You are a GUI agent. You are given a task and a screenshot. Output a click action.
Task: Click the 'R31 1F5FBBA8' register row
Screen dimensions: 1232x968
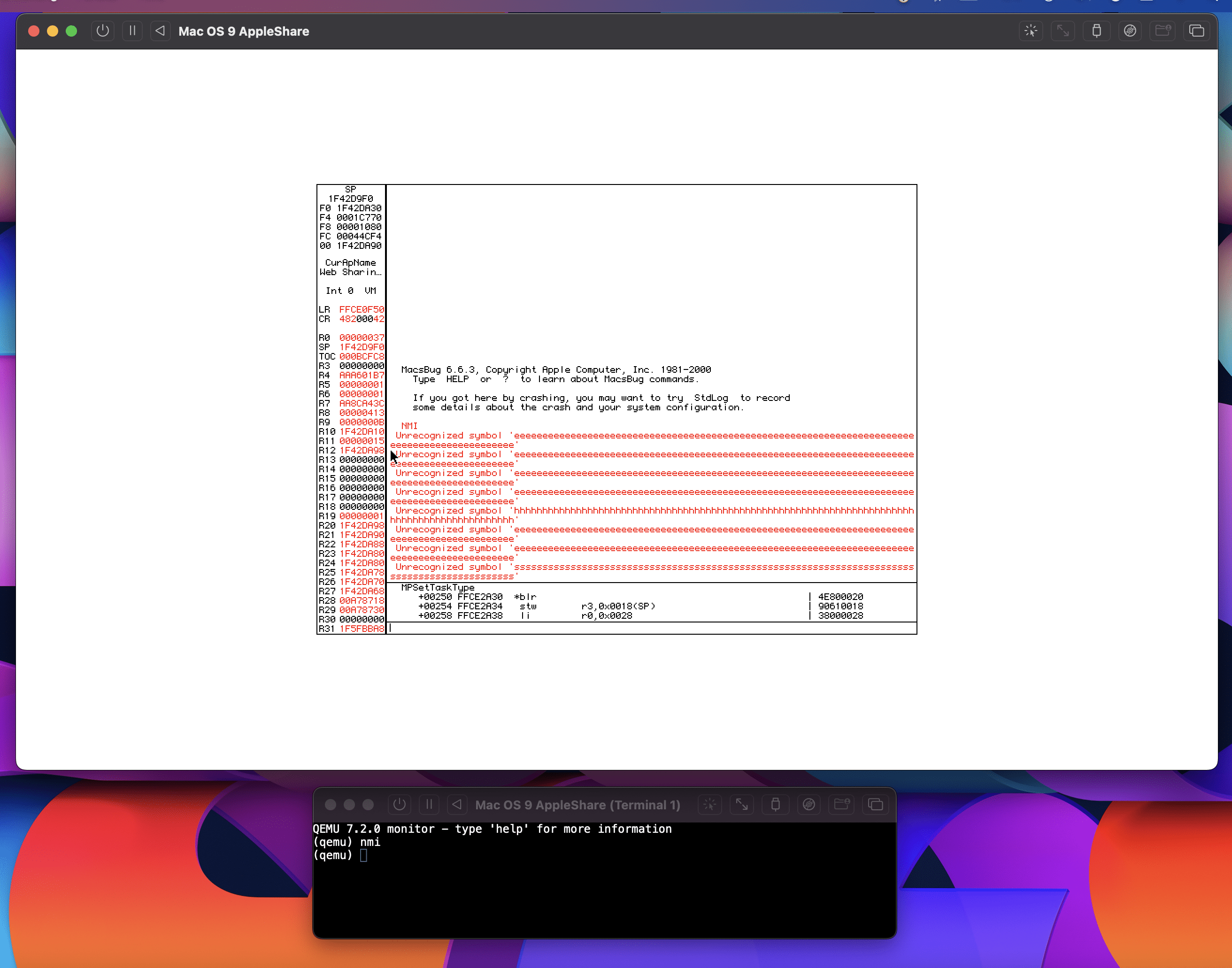coord(351,629)
